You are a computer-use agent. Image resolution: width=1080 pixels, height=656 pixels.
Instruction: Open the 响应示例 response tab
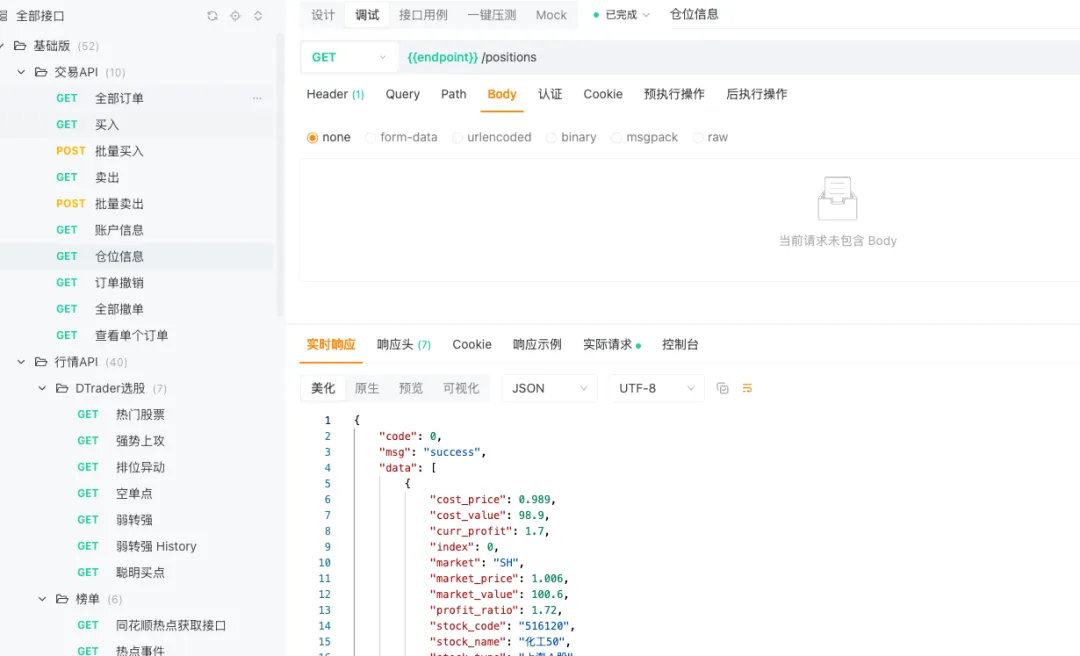point(537,345)
